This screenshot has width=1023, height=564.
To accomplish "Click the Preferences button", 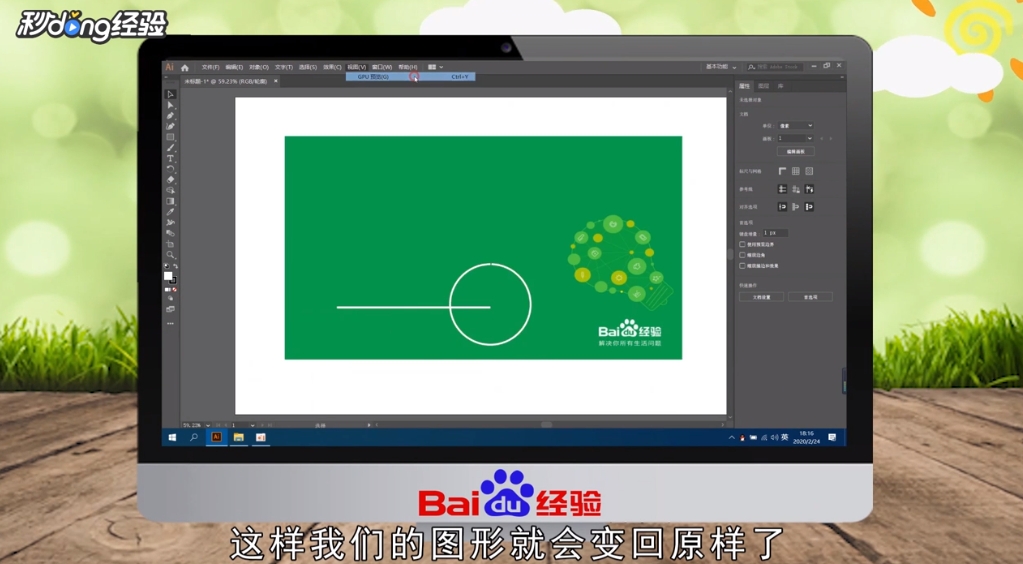I will [810, 297].
